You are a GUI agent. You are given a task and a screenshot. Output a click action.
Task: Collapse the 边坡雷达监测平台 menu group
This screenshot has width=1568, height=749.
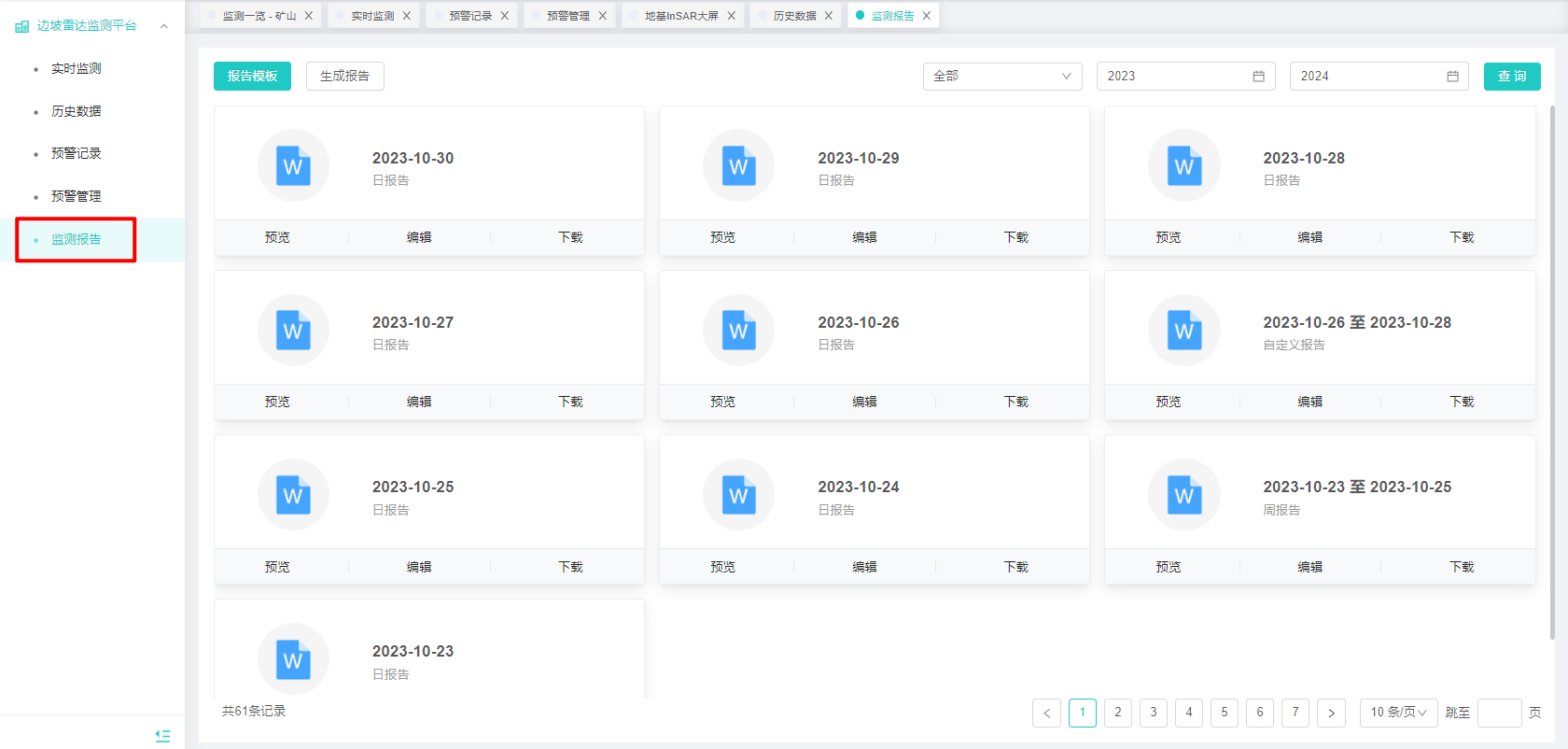point(164,26)
